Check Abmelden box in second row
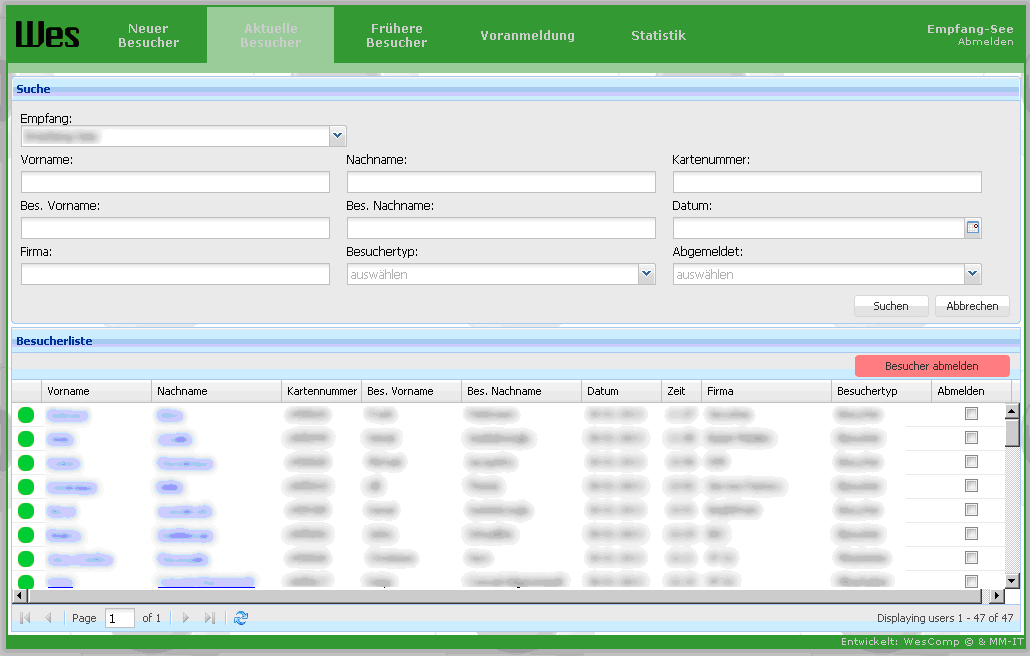This screenshot has height=656, width=1030. click(x=971, y=437)
